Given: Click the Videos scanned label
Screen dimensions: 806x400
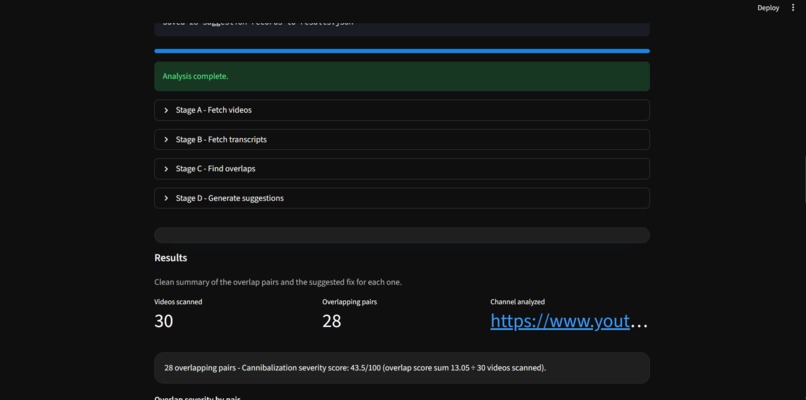Looking at the screenshot, I should click(178, 302).
